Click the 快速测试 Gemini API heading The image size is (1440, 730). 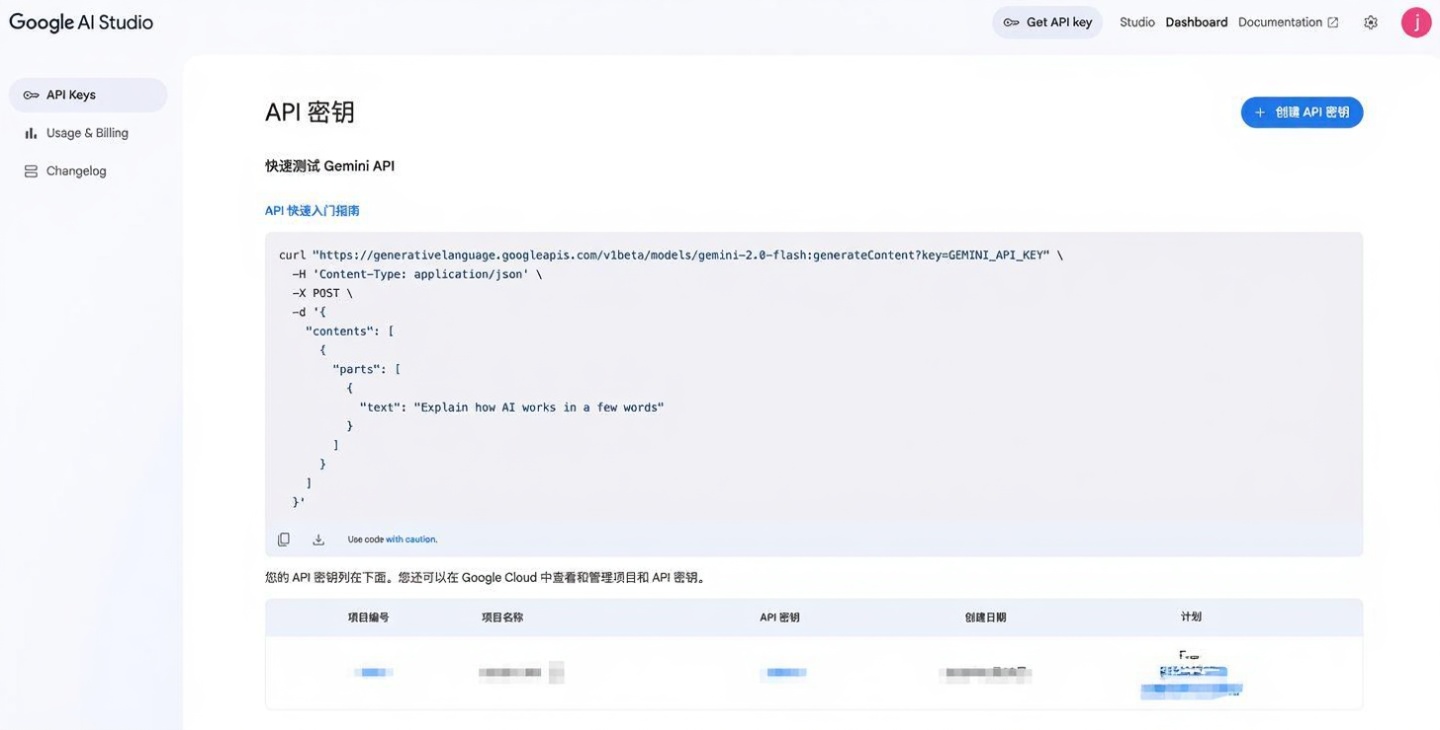[x=330, y=166]
